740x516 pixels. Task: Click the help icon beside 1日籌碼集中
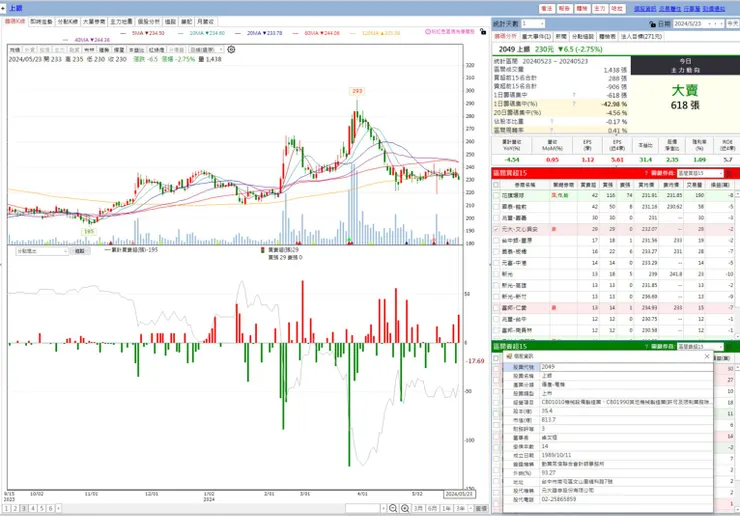pyautogui.click(x=574, y=95)
